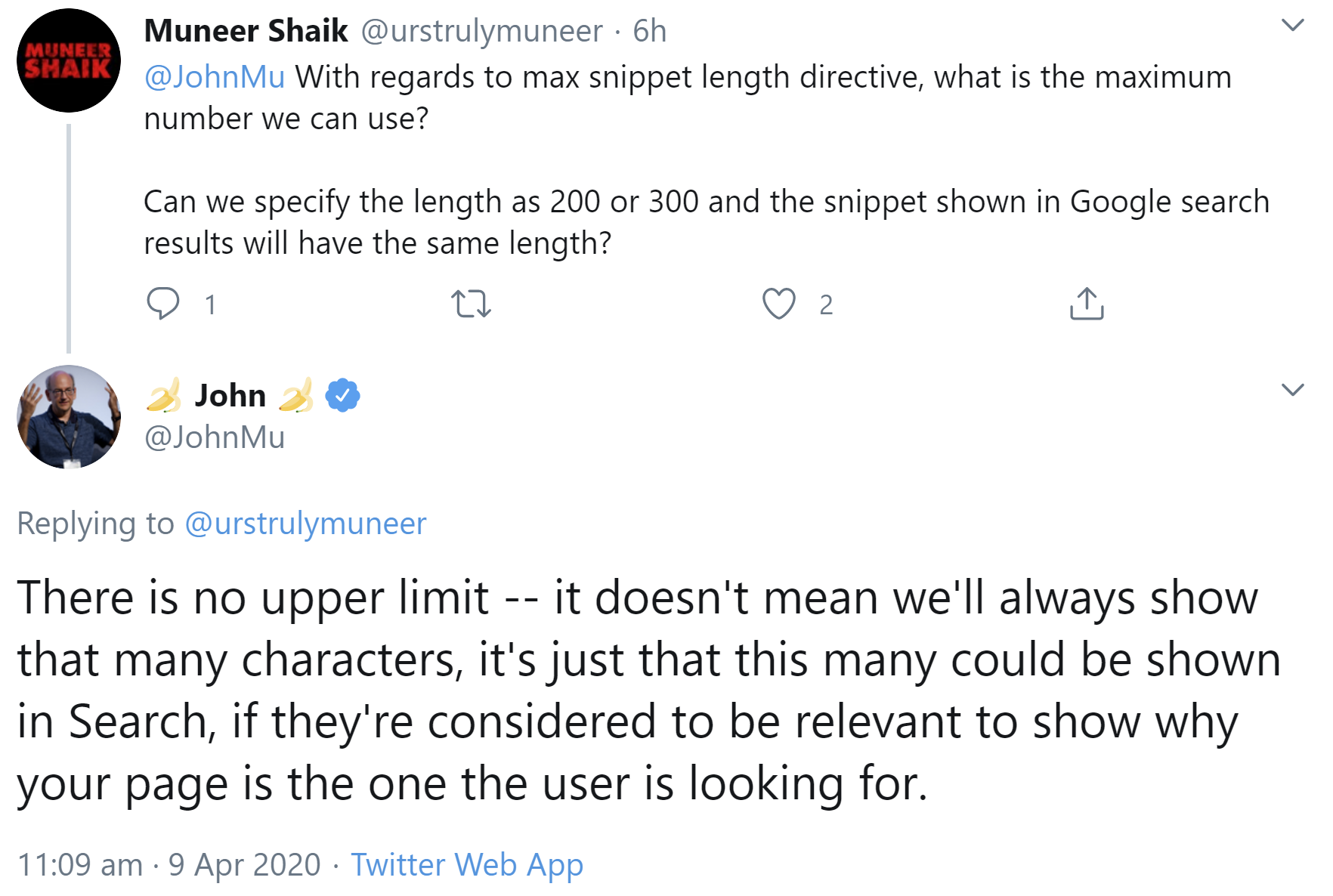
Task: Click the 6h timestamp on Muneer's tweet
Action: (649, 31)
